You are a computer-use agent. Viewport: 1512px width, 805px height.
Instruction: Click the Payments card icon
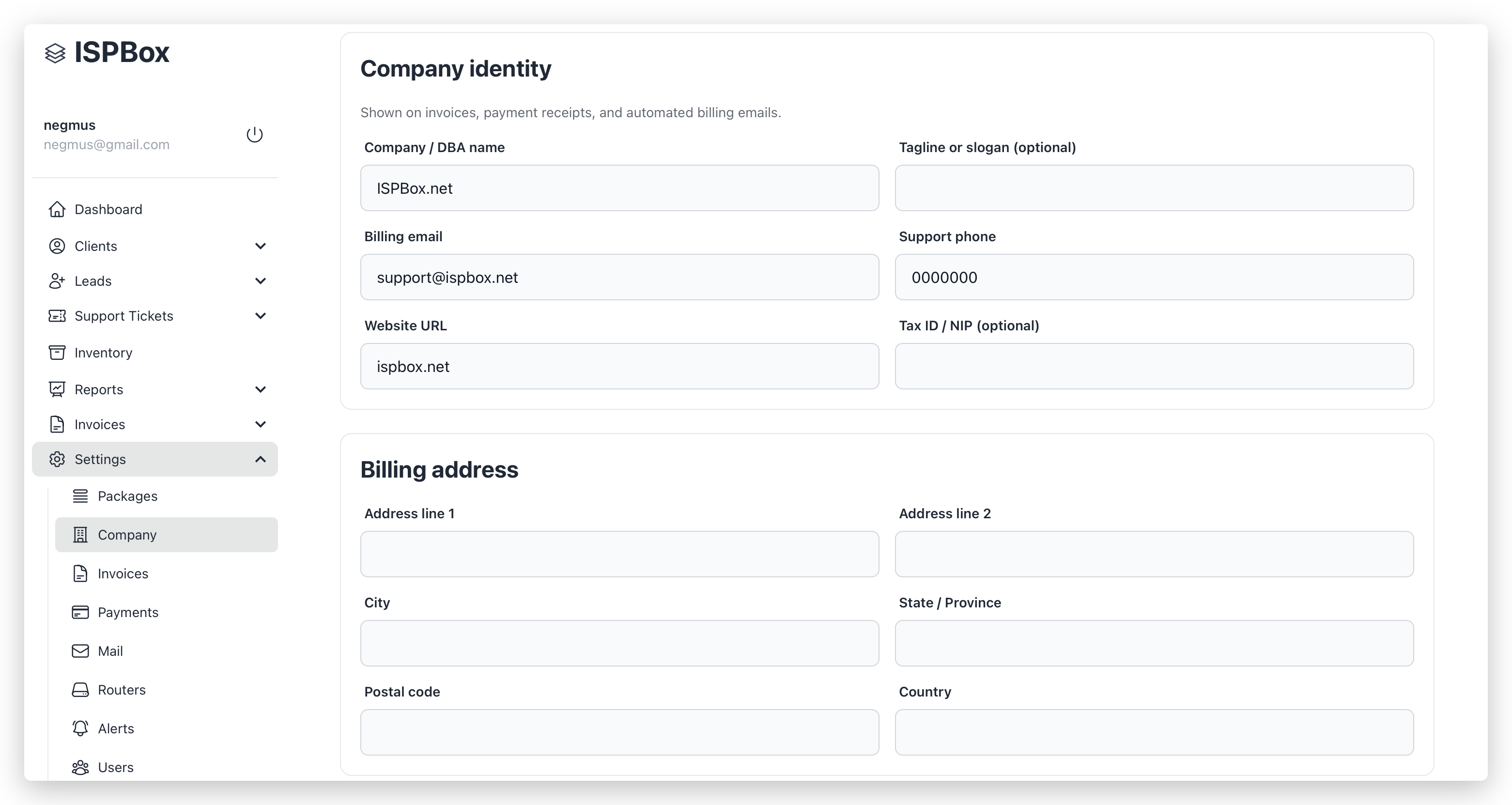point(80,612)
